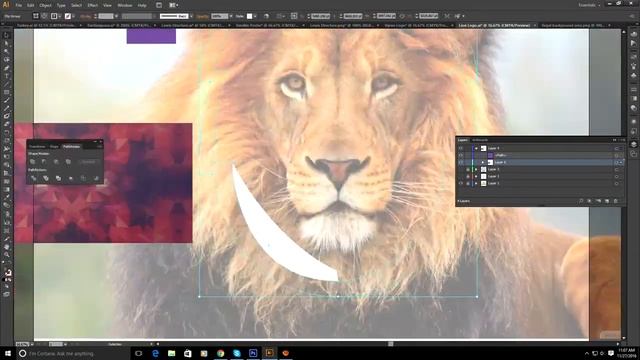Open the Layers icon in the right dock

point(633,144)
